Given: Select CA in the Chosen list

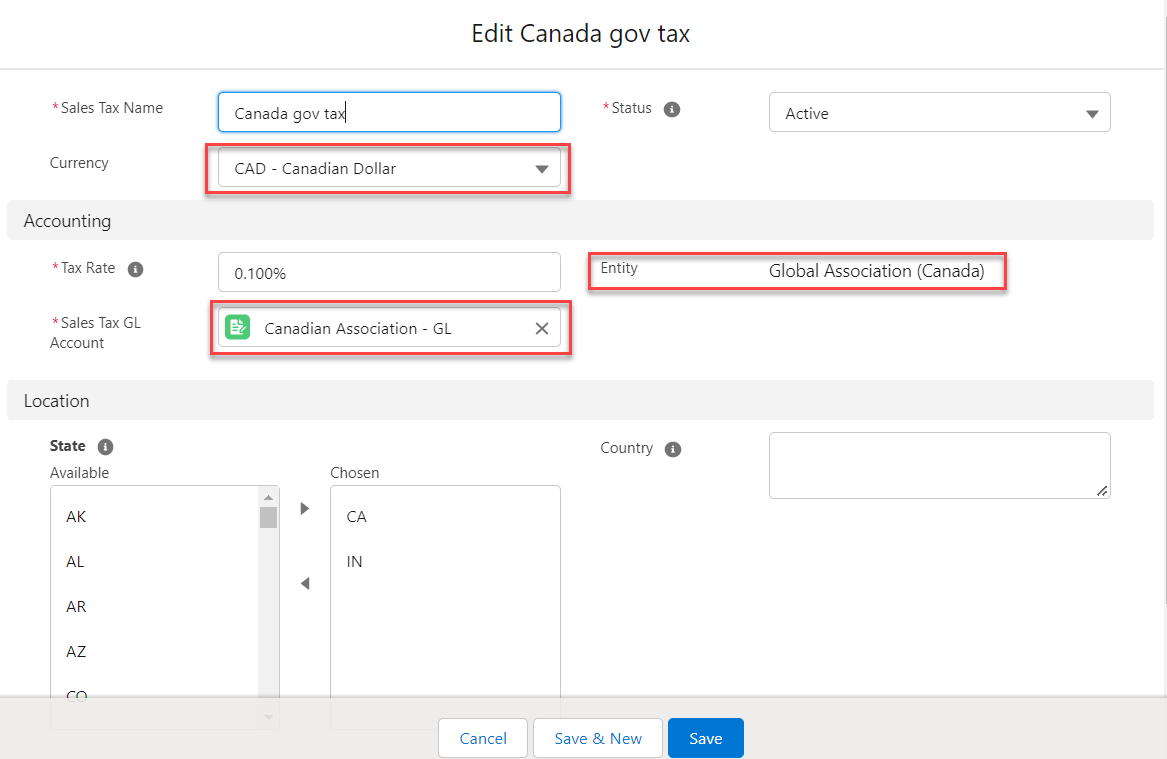Looking at the screenshot, I should [x=357, y=517].
